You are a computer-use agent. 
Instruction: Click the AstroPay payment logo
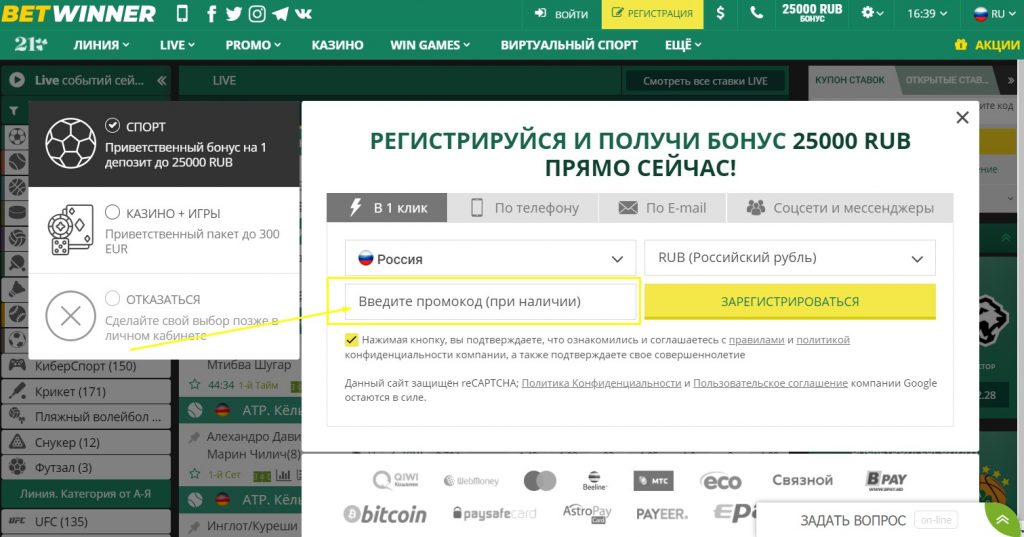pos(586,513)
